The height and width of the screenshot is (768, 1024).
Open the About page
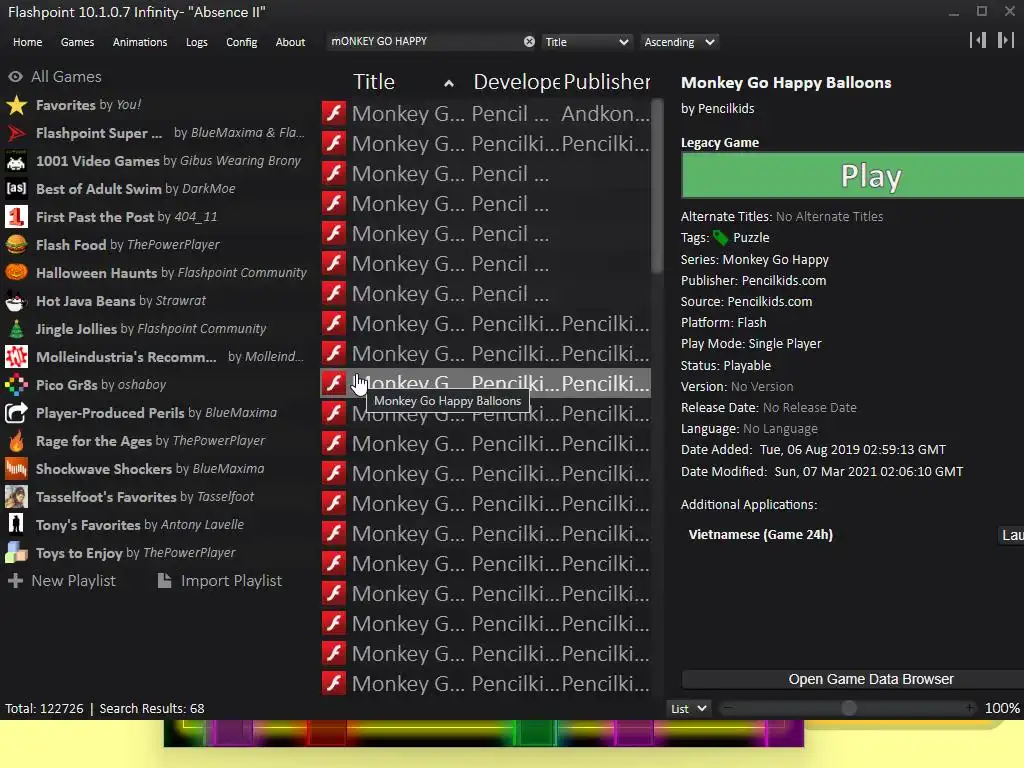point(290,42)
